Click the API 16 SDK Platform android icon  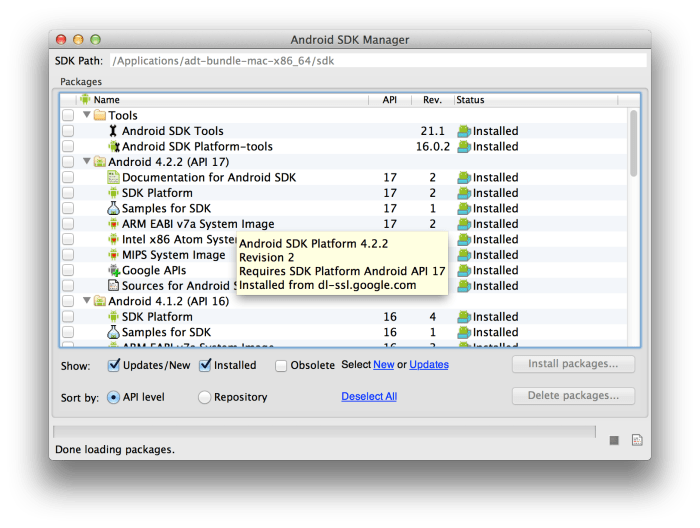pos(113,316)
